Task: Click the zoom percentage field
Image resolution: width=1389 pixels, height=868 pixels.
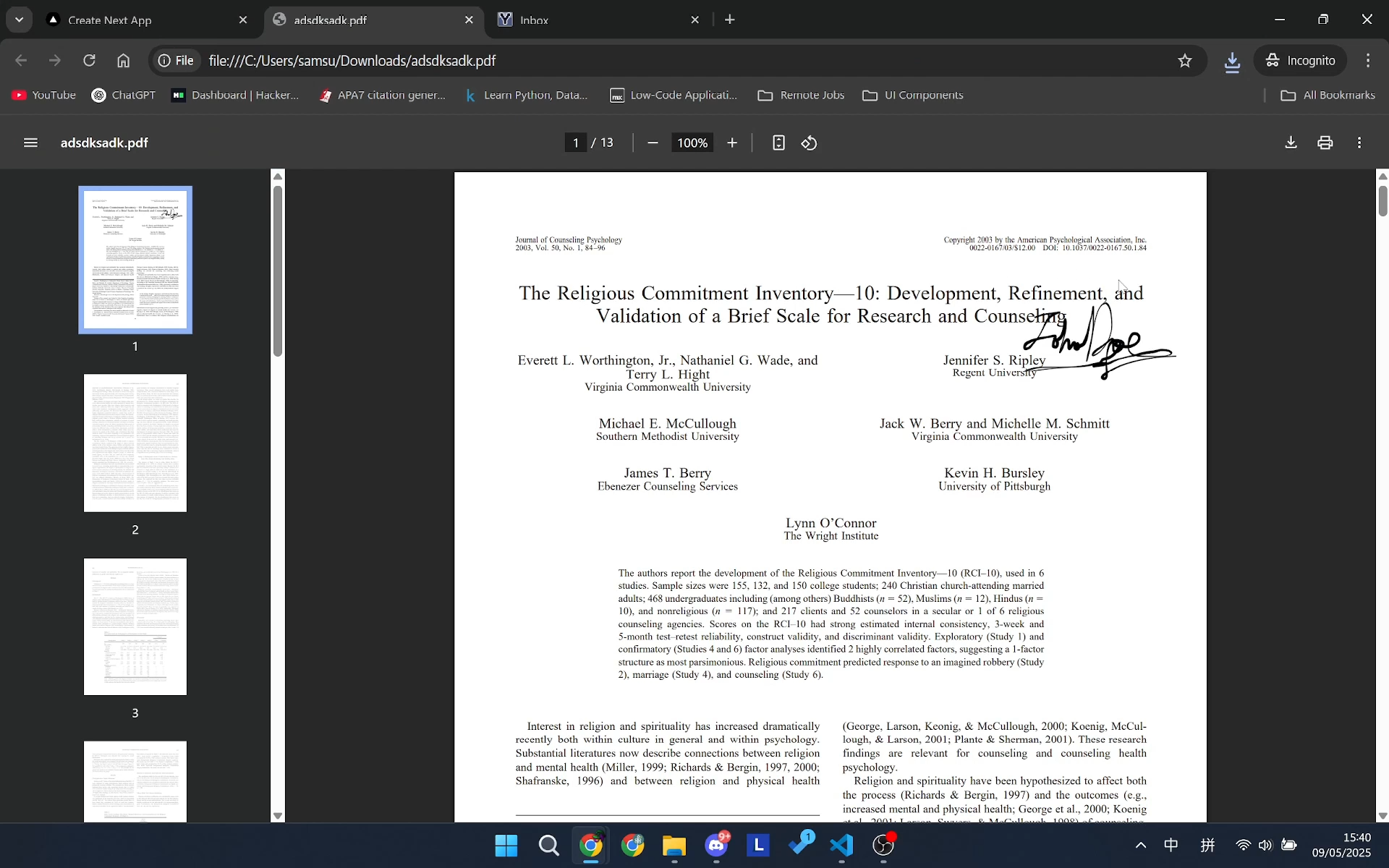Action: 692,143
